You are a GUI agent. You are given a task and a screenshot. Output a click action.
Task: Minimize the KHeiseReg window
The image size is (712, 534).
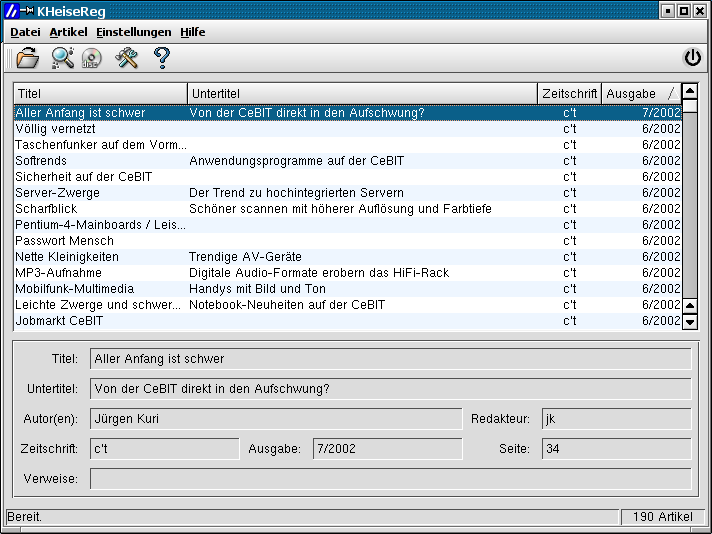pos(668,11)
